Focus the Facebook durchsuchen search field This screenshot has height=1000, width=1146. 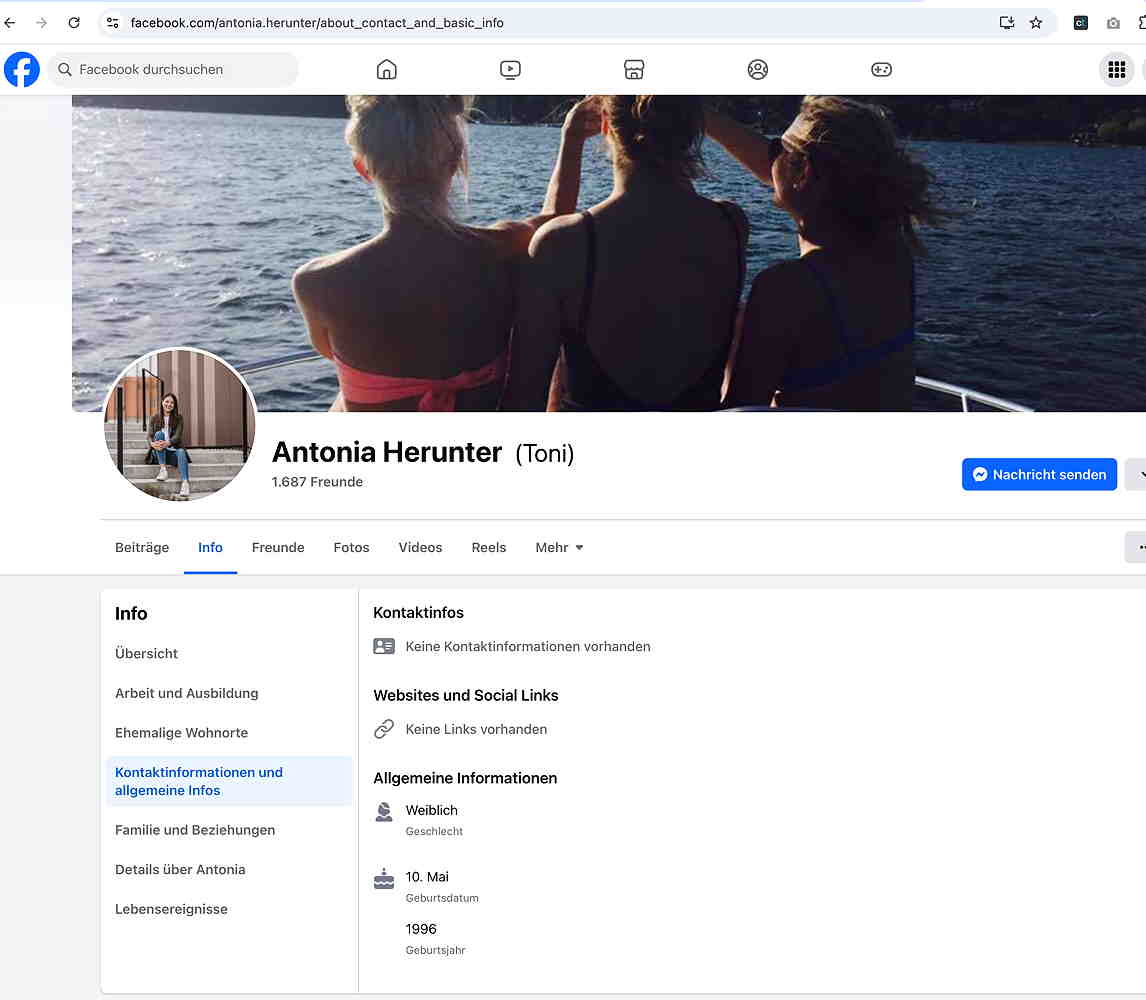tap(173, 69)
